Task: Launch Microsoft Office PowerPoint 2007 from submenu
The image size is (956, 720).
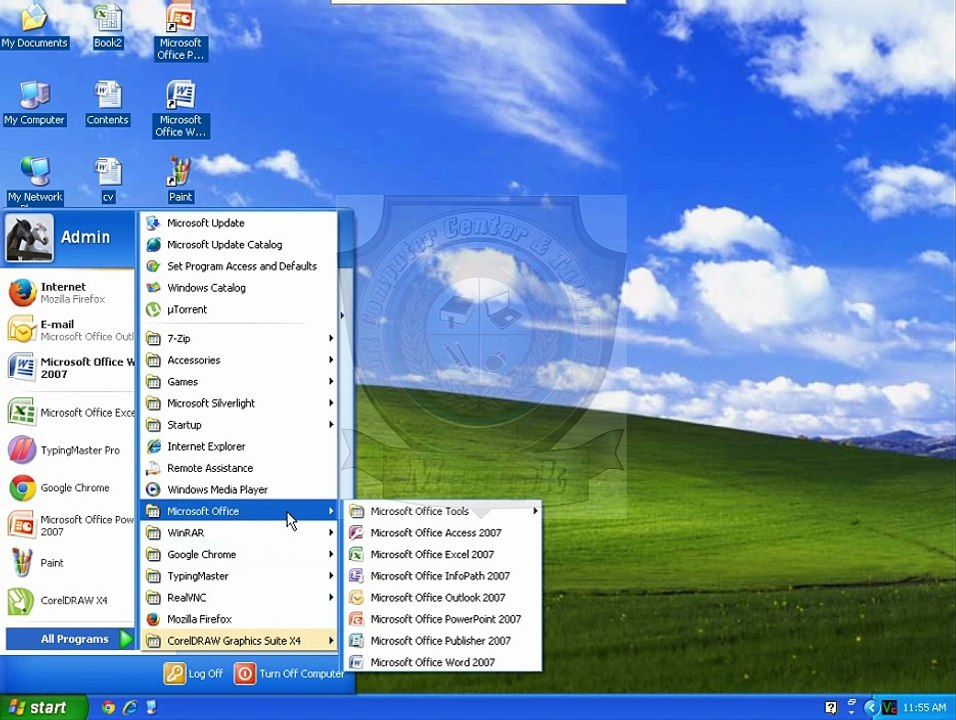Action: point(443,619)
